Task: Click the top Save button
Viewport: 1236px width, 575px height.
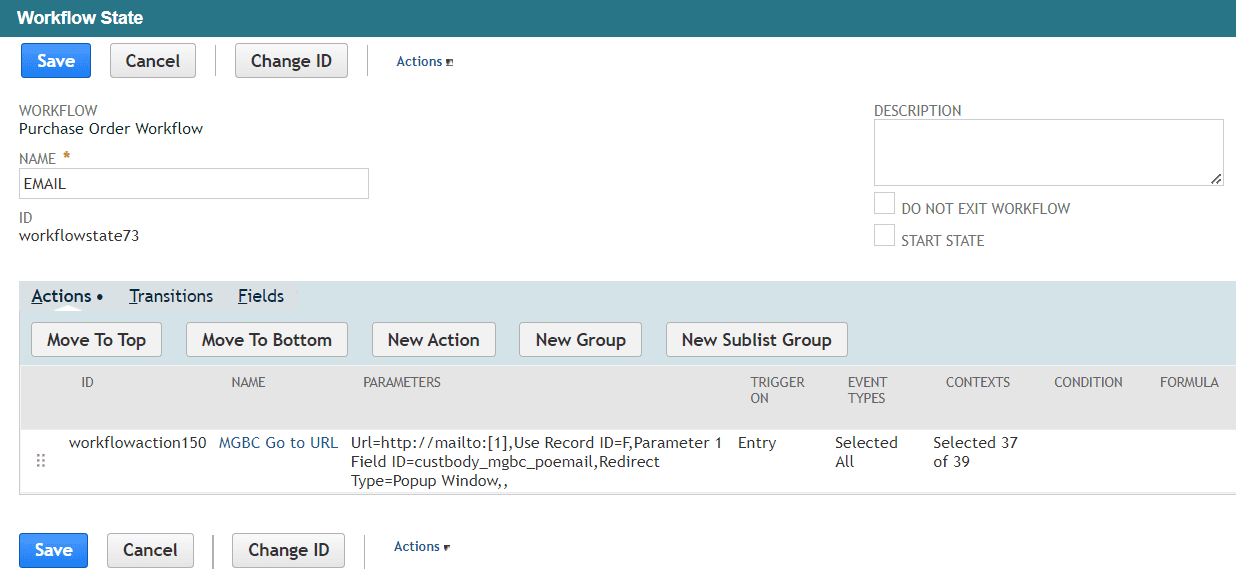Action: (56, 61)
